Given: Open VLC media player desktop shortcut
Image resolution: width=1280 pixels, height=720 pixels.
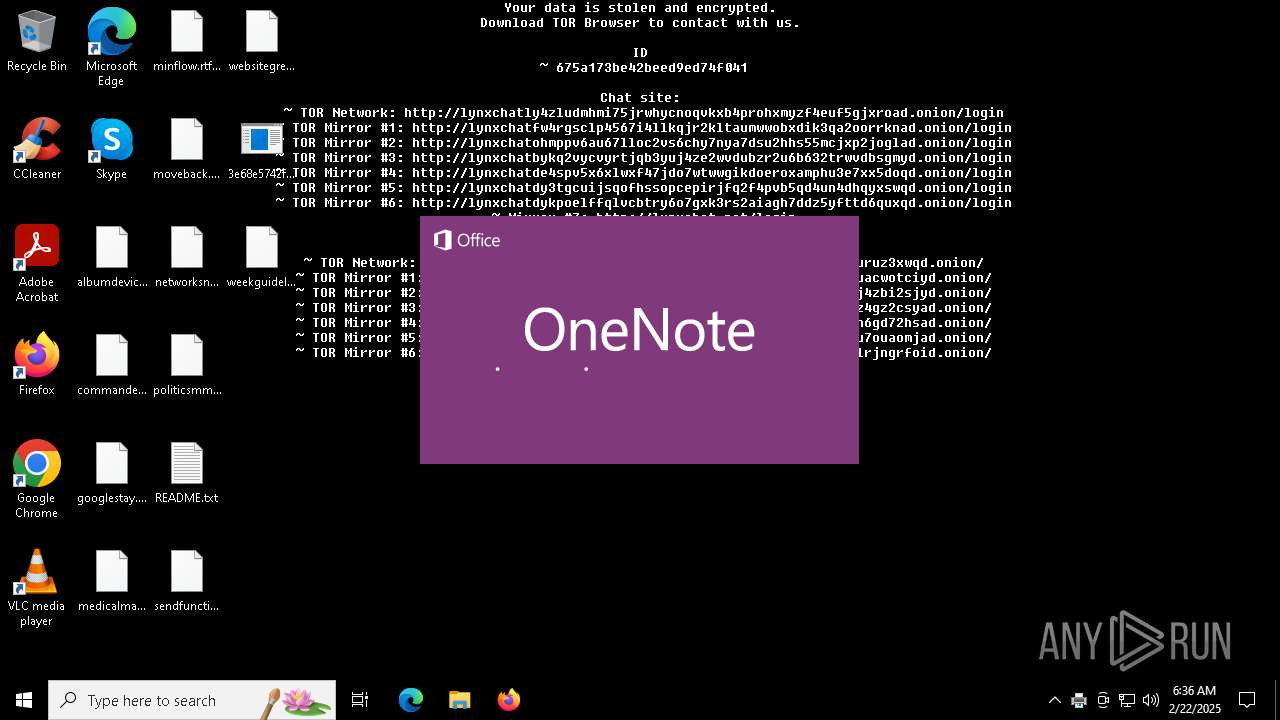Looking at the screenshot, I should 37,588.
